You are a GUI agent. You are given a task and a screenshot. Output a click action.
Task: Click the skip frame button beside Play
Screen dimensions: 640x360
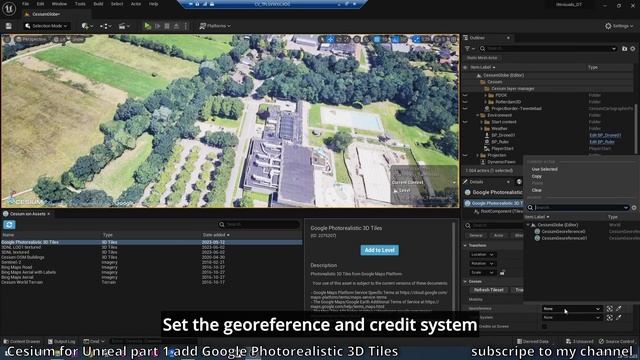click(157, 26)
